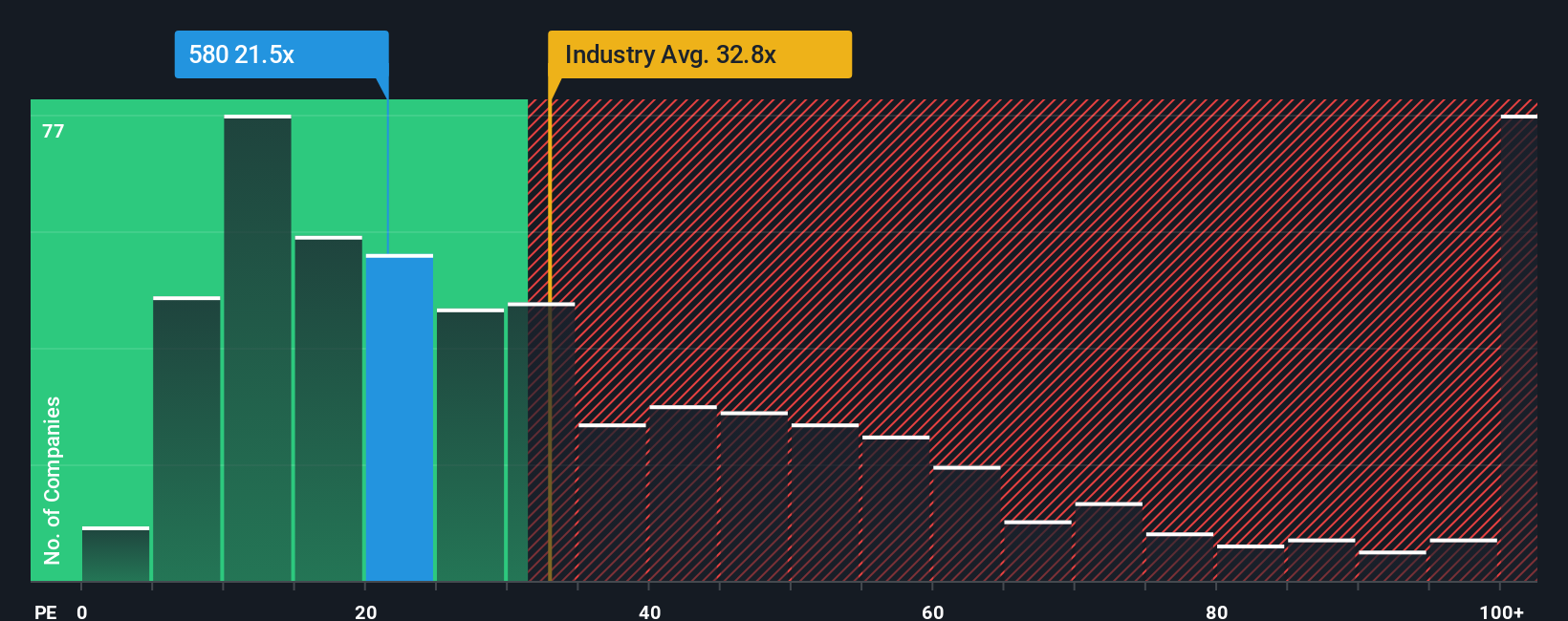Screen dimensions: 1568x621
Task: Click the tallest green bar at PE 10-15
Action: coord(258,348)
